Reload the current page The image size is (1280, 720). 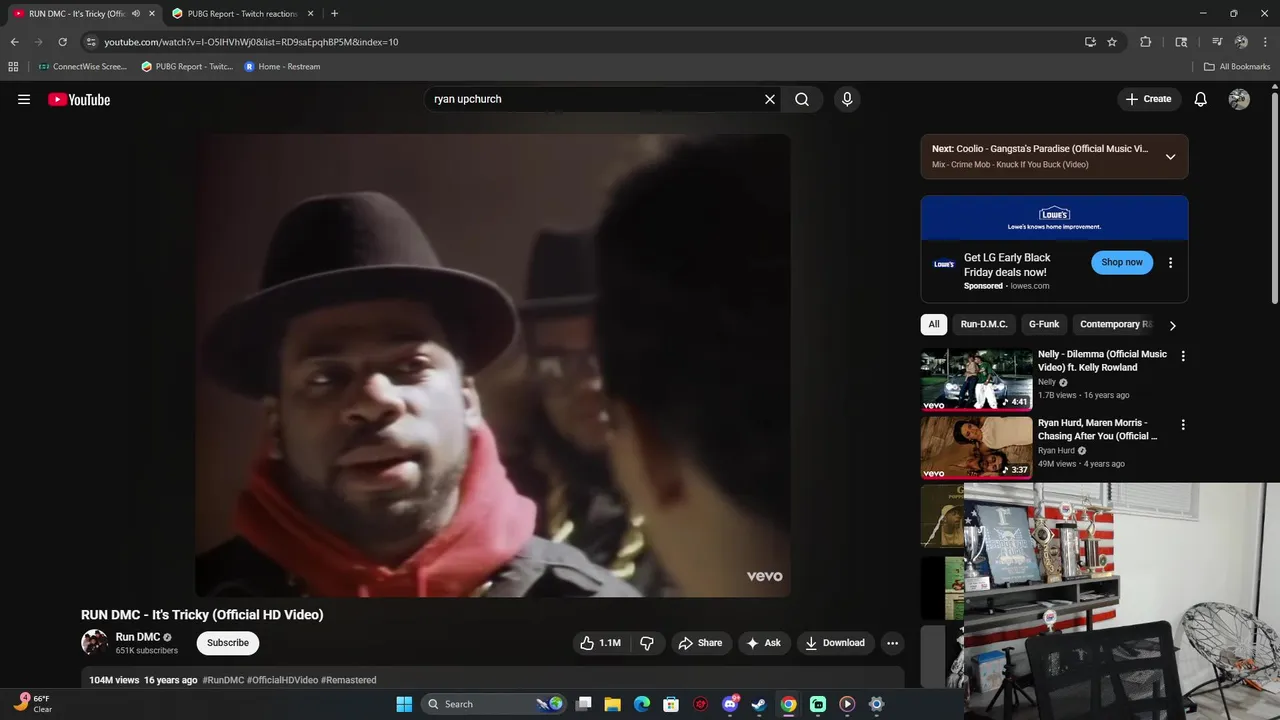(x=62, y=42)
